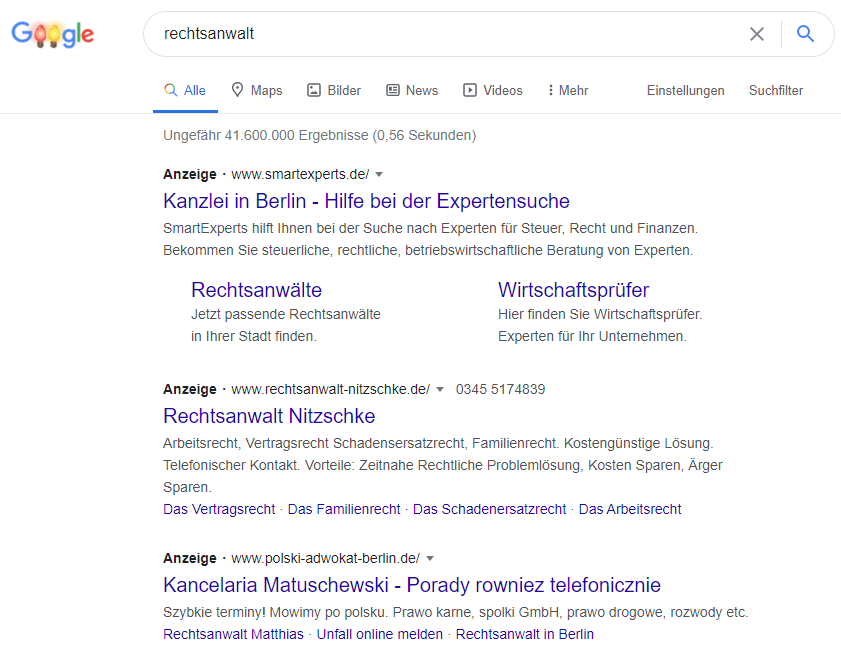Click the Anzeige label of the Nitzschke ad
841x658 pixels.
tap(190, 389)
